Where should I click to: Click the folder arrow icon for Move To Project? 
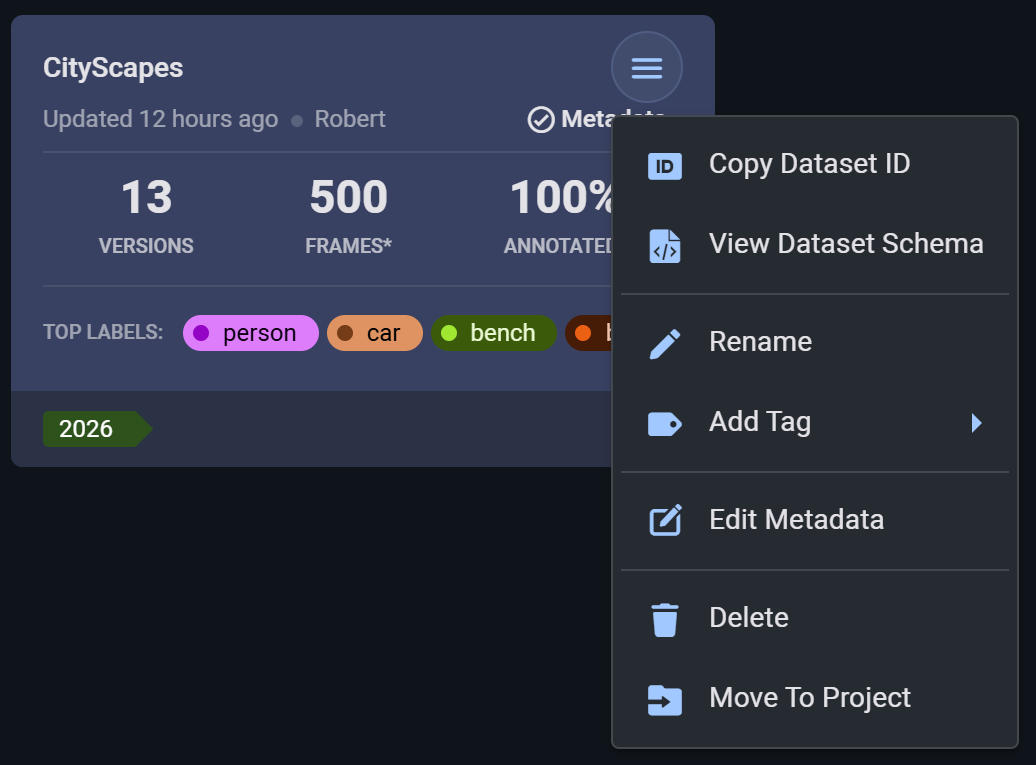tap(664, 700)
